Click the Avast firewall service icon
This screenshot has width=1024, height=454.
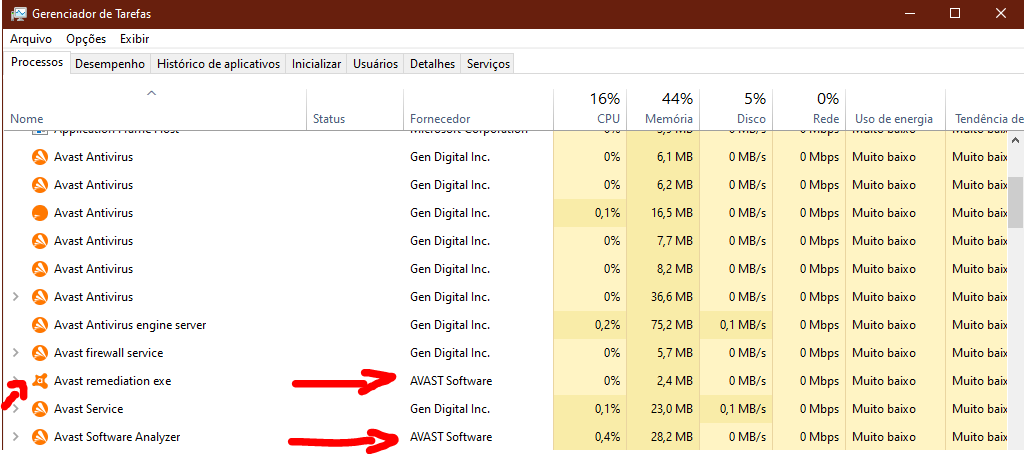40,353
